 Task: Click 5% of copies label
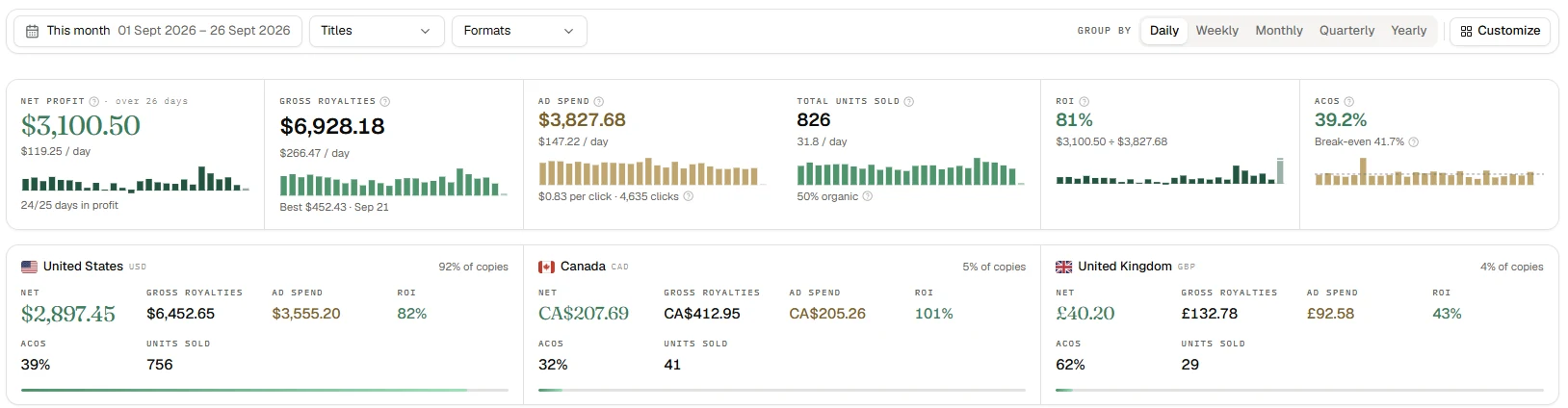tap(994, 267)
